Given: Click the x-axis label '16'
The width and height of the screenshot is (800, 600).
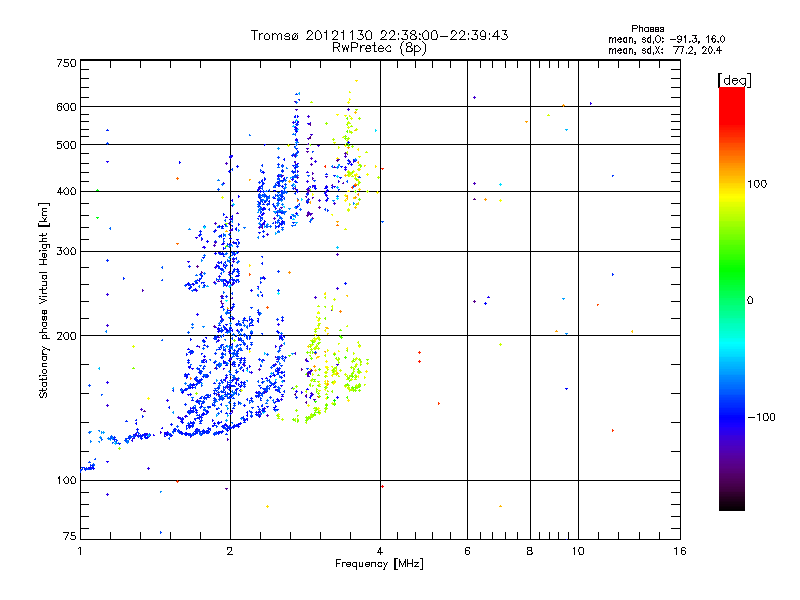Looking at the screenshot, I should 680,551.
